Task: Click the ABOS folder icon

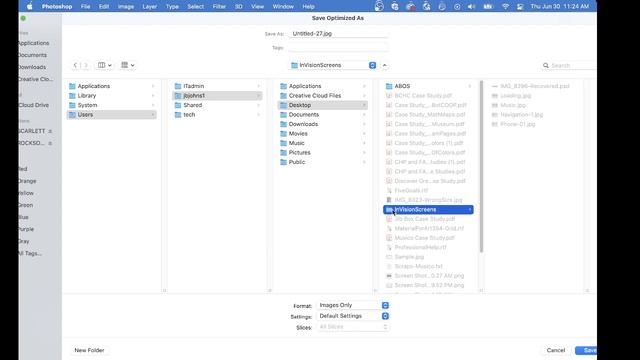Action: pyautogui.click(x=389, y=86)
